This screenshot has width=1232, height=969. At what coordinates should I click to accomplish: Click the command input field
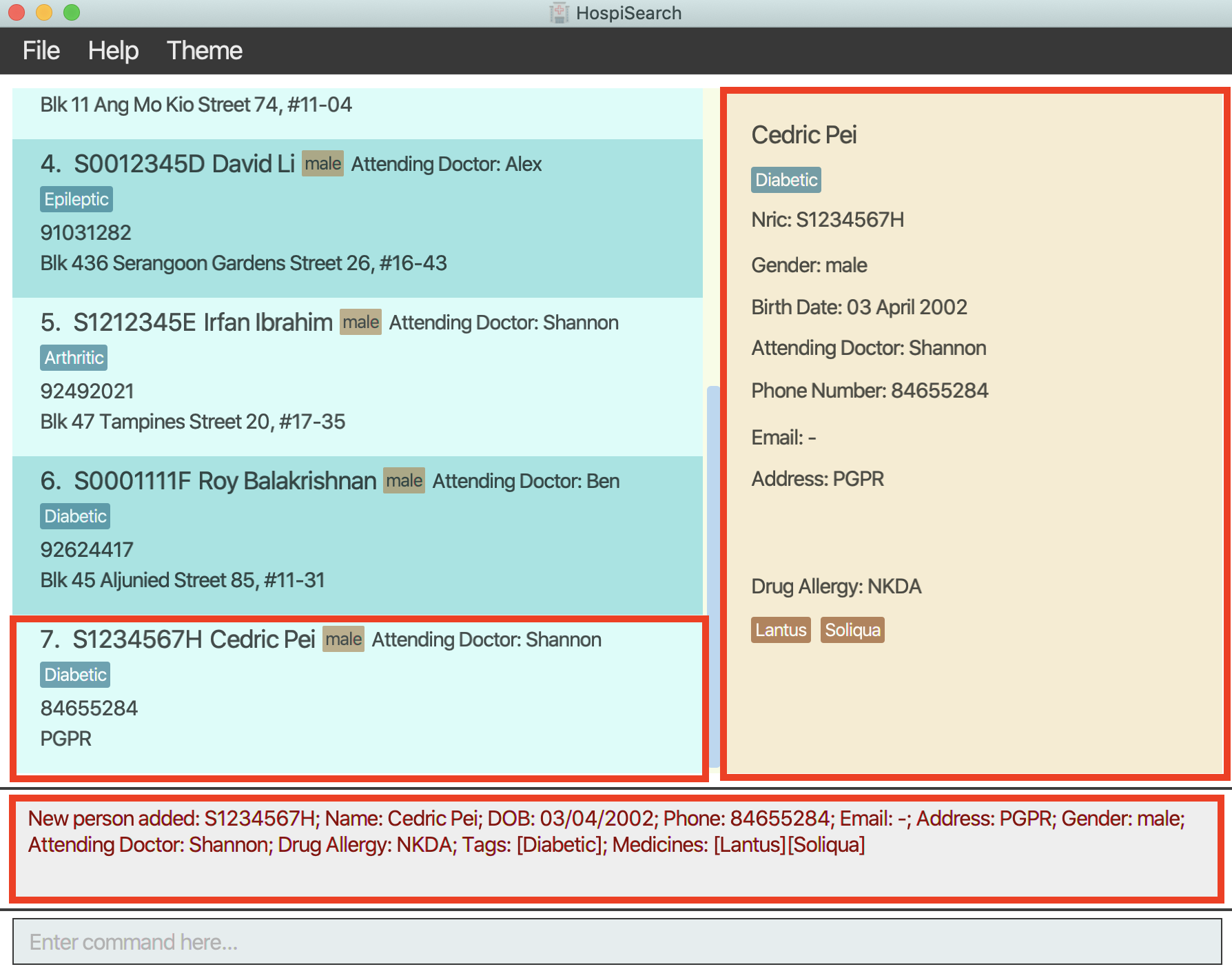[x=617, y=941]
